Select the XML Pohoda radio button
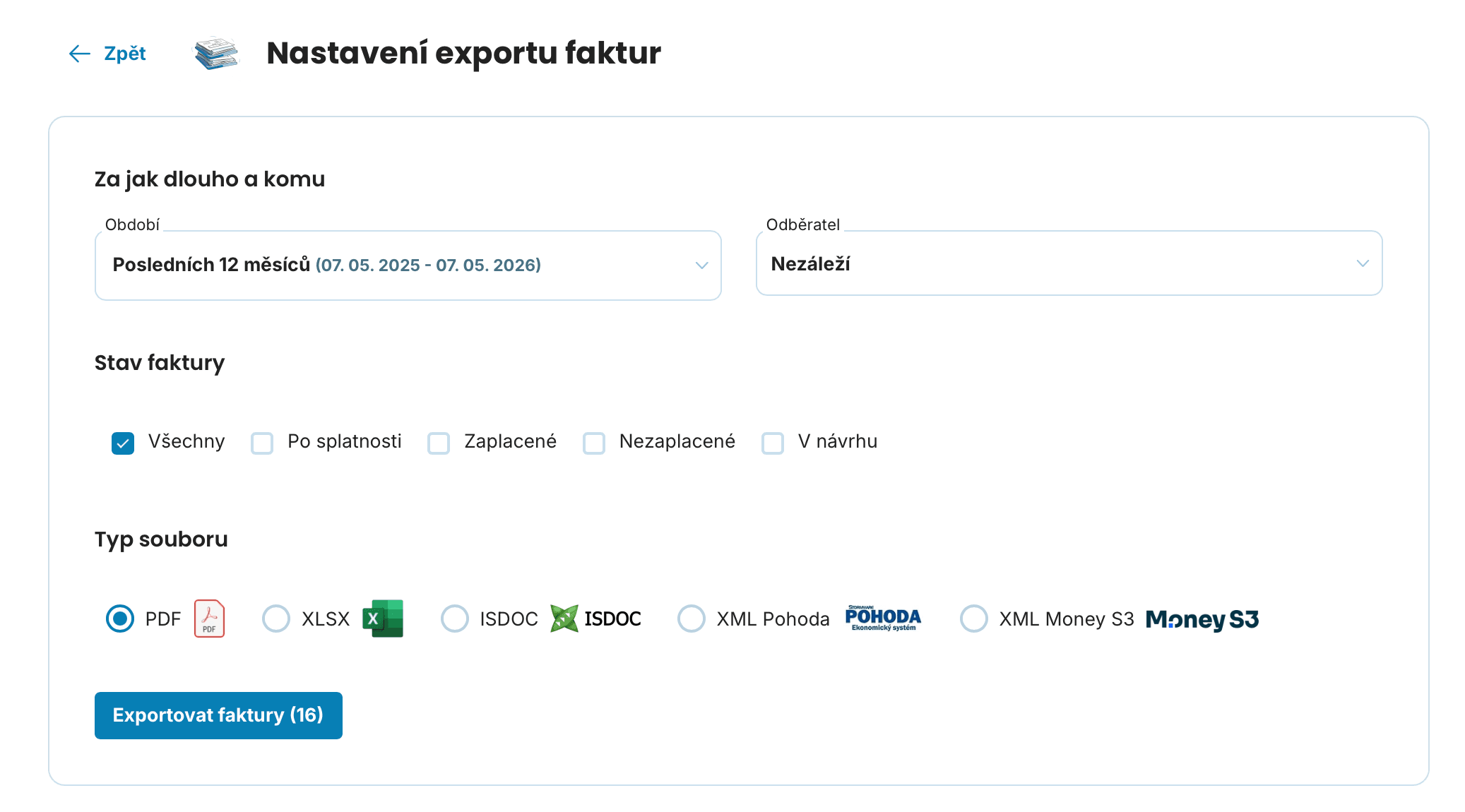Viewport: 1465px width, 812px height. tap(692, 619)
